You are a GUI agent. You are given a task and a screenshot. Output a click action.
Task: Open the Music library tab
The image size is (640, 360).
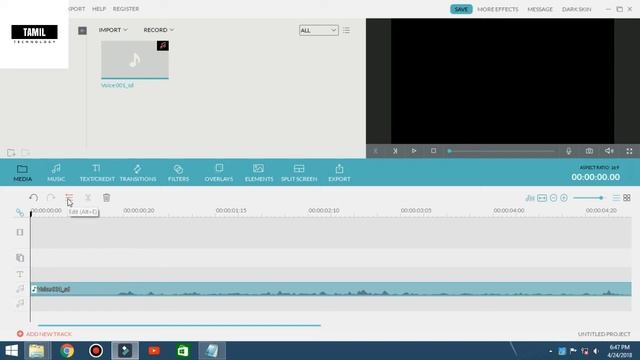tap(56, 173)
